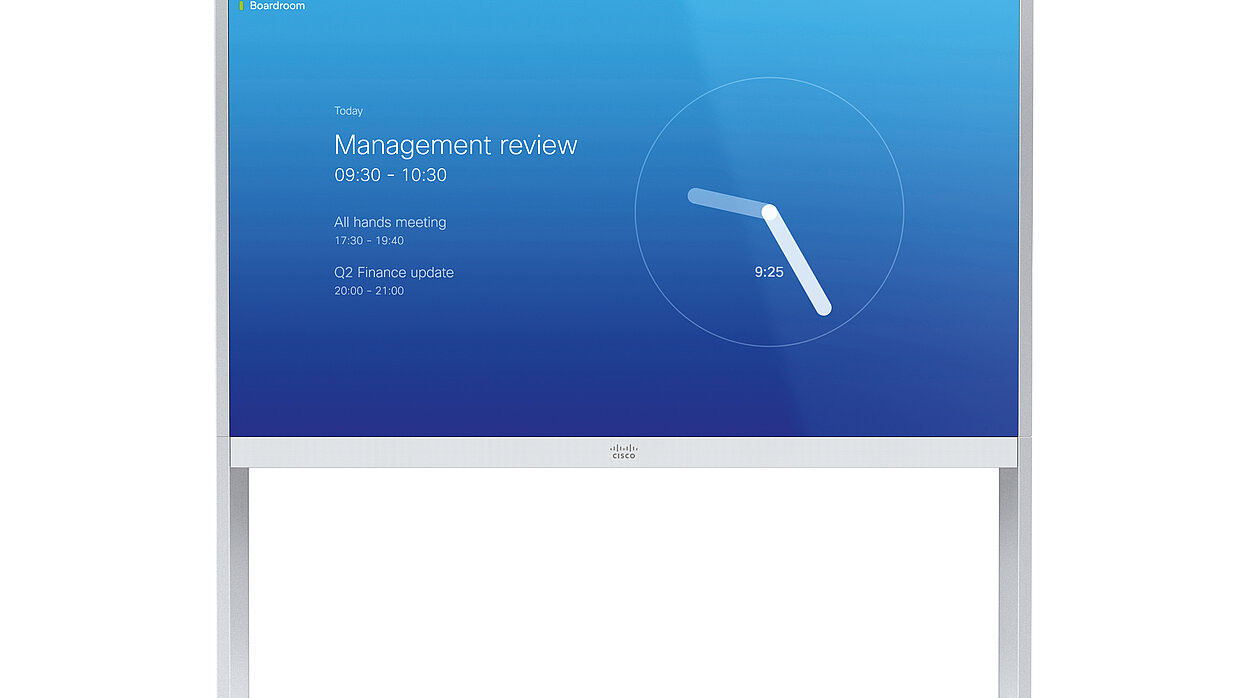The height and width of the screenshot is (698, 1240).
Task: Click the 17:30 - 19:40 time text
Action: pos(369,241)
